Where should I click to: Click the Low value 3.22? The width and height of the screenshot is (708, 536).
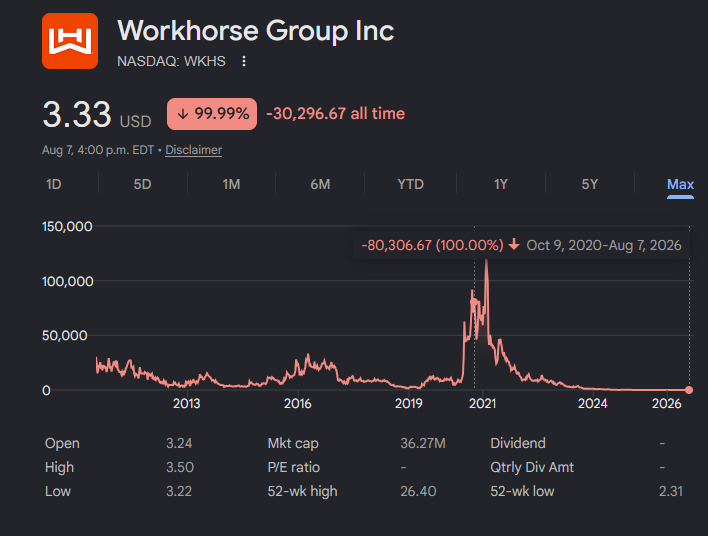click(179, 491)
